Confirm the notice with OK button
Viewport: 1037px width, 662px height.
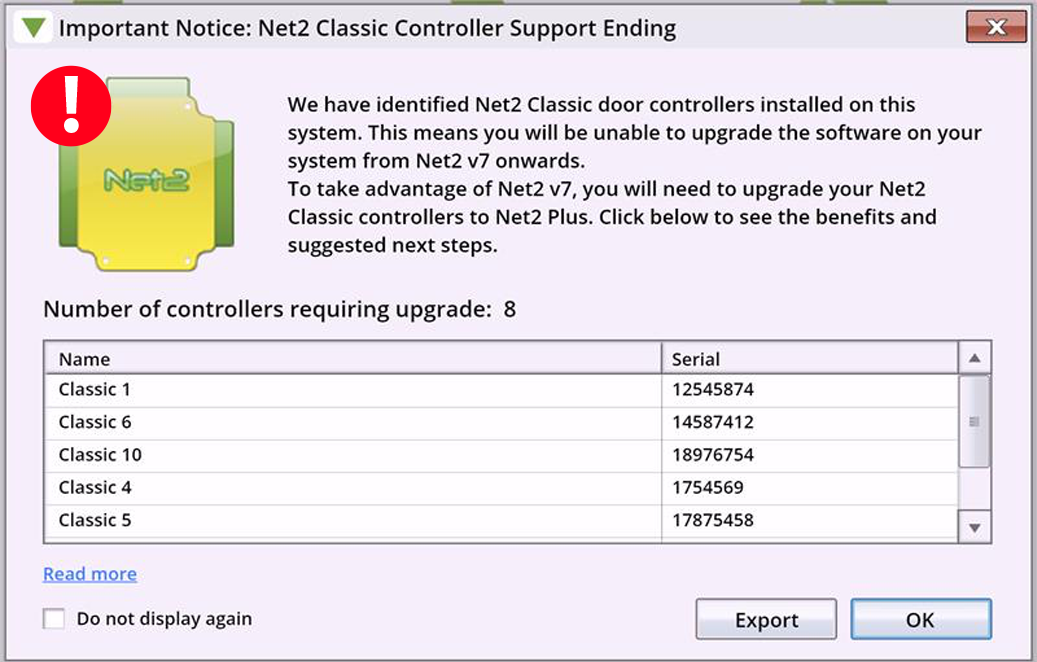click(x=921, y=620)
